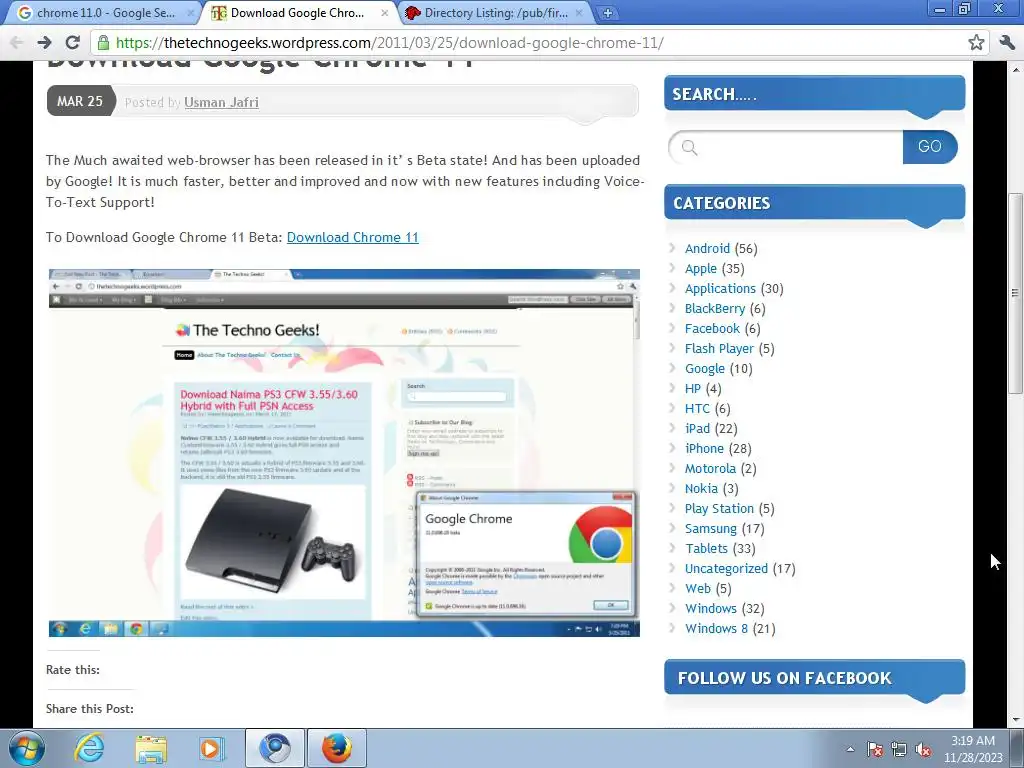1024x768 pixels.
Task: Switch to Firefox in the taskbar
Action: (x=337, y=748)
